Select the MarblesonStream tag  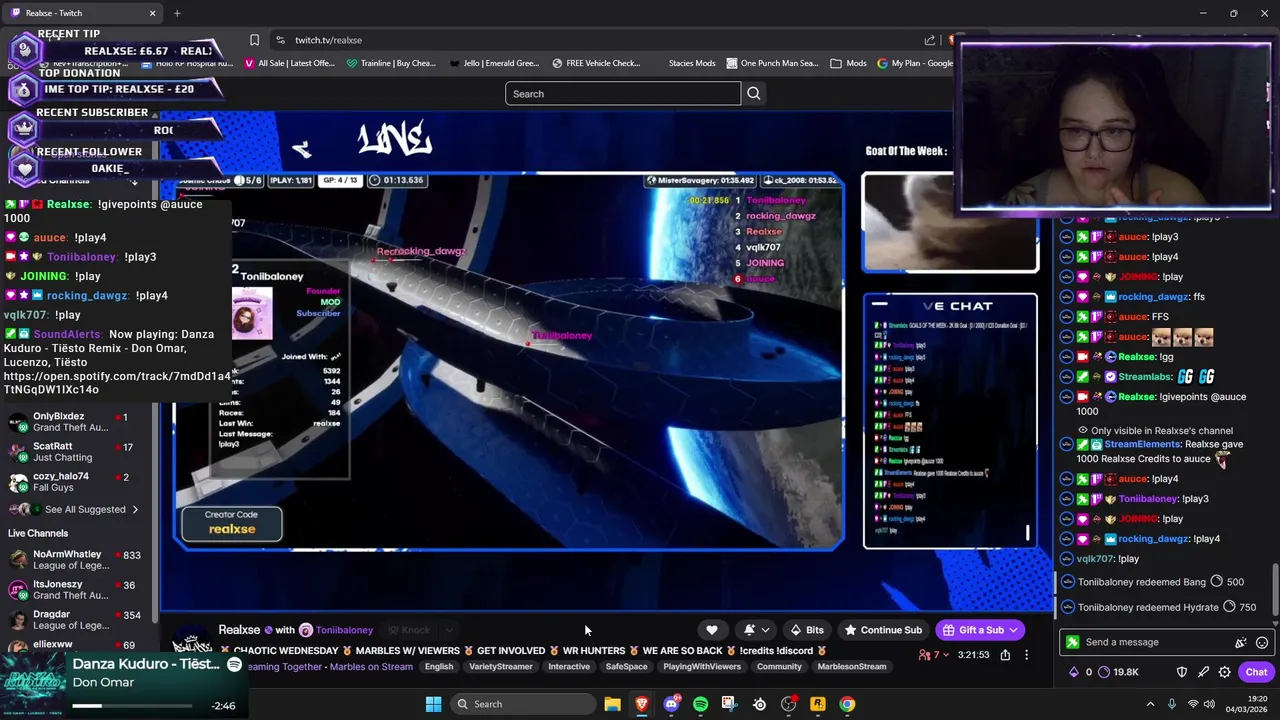pyautogui.click(x=852, y=667)
